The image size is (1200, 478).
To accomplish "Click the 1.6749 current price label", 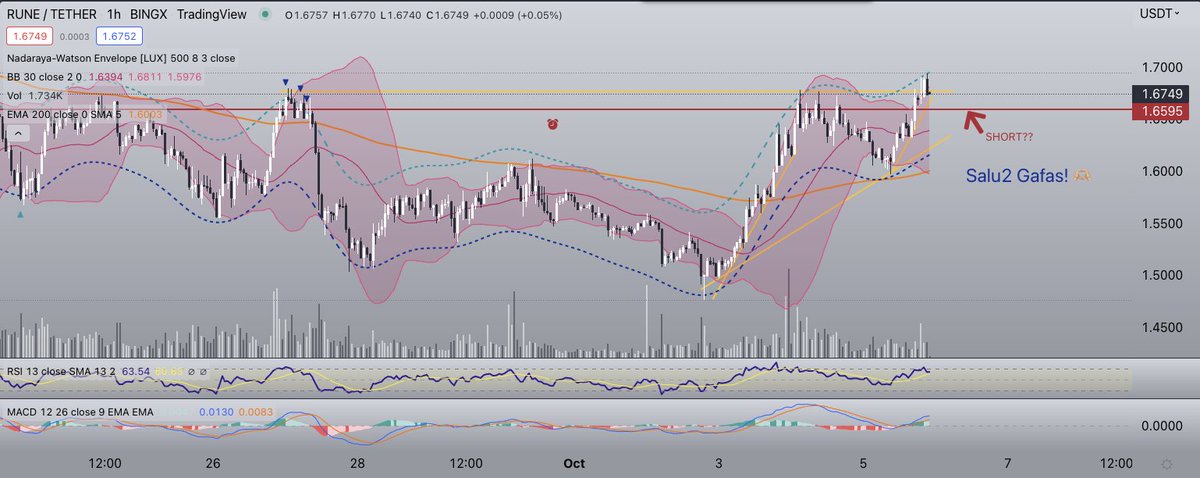I will 1160,93.
